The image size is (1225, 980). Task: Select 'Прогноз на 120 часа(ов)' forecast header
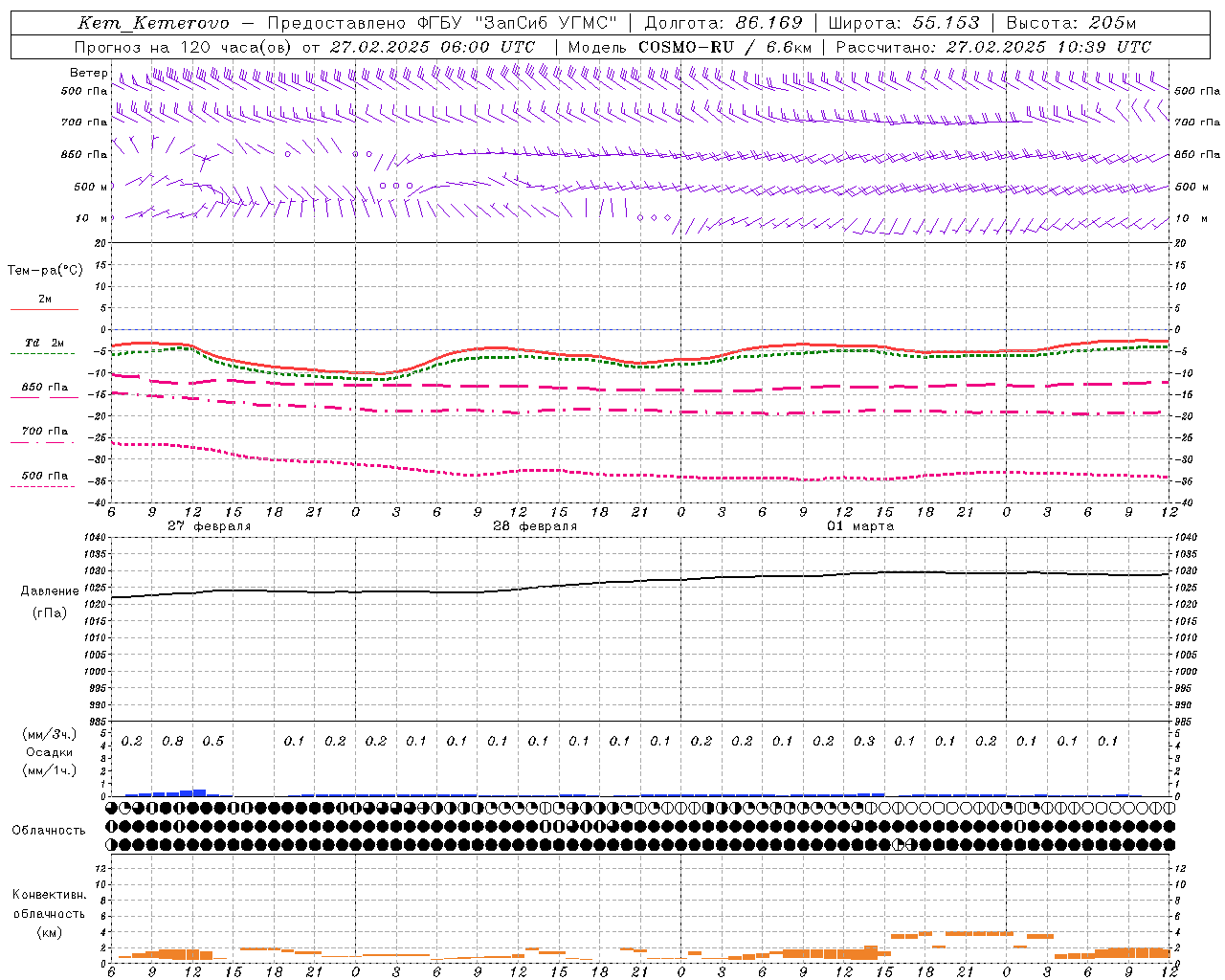[185, 47]
